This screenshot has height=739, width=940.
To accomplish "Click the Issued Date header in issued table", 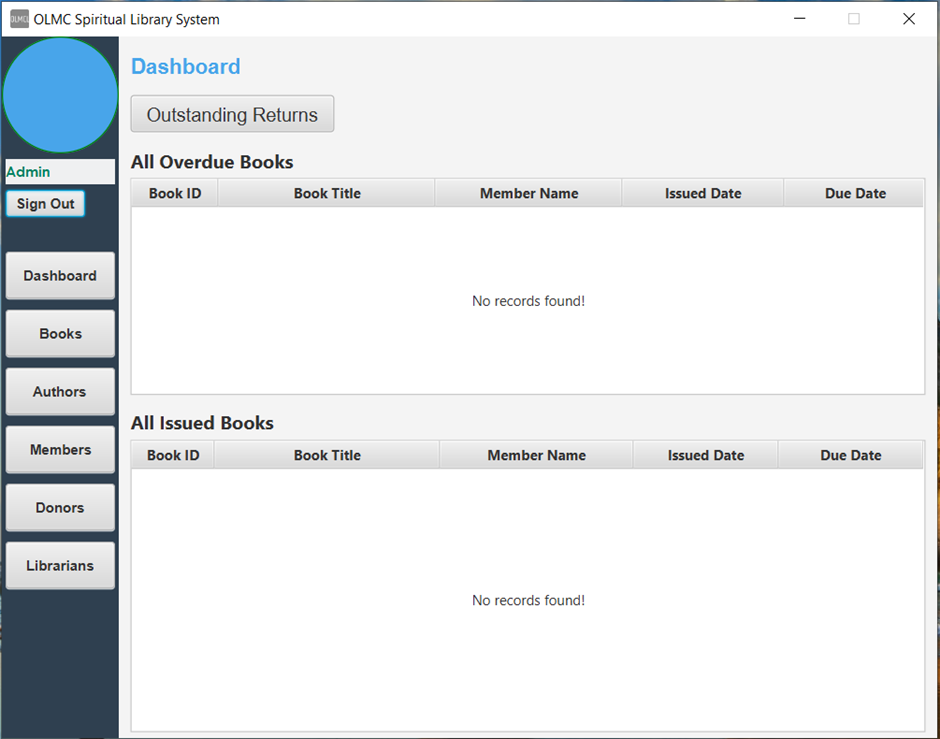I will tap(706, 454).
